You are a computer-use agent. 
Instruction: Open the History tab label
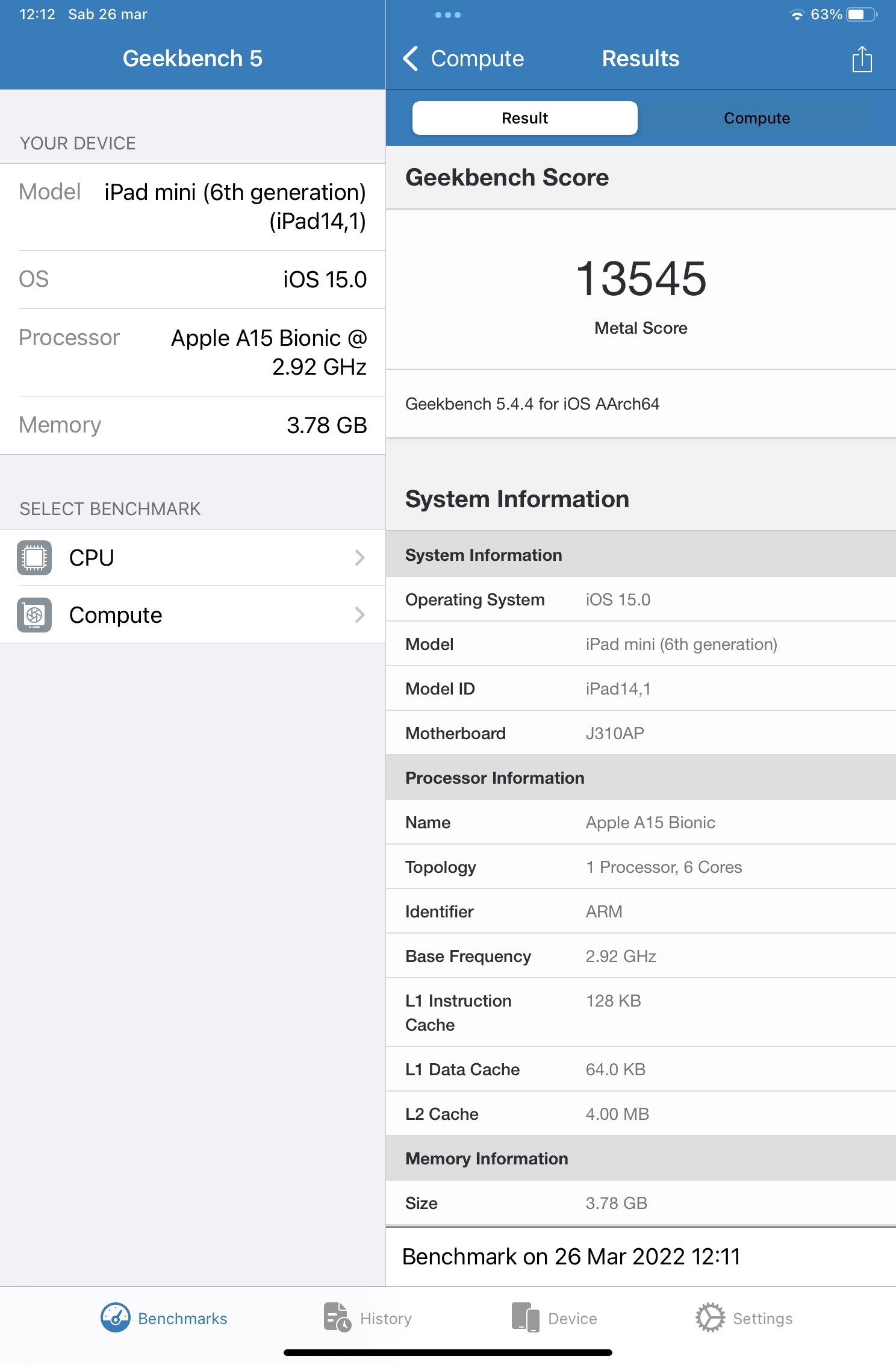[x=386, y=1319]
